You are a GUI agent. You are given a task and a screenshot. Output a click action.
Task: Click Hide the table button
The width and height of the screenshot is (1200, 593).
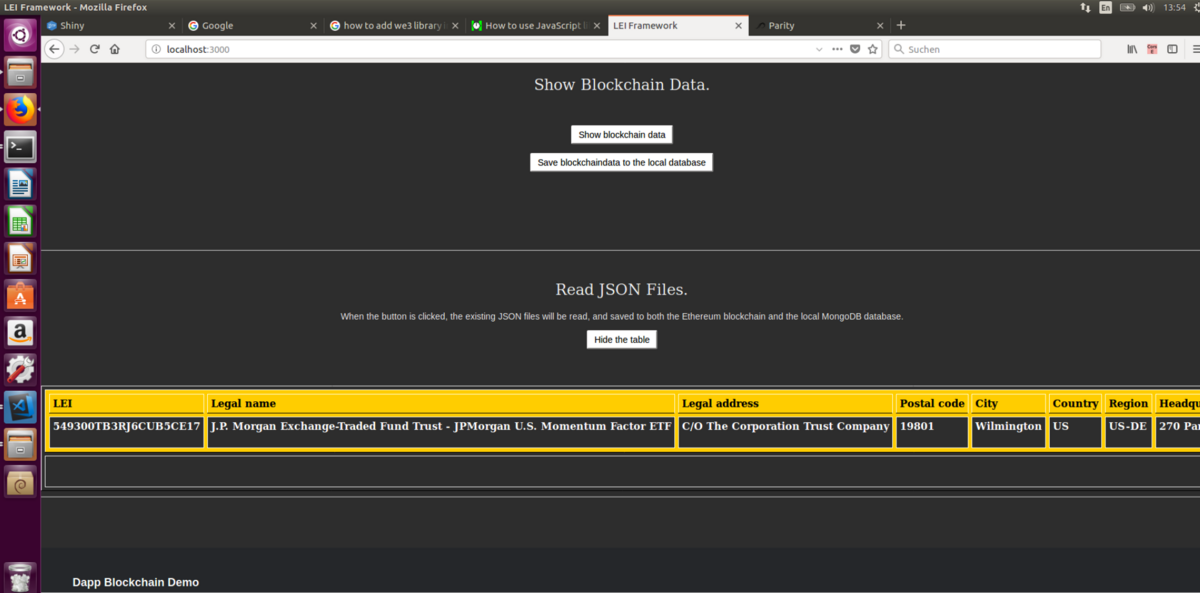tap(621, 340)
